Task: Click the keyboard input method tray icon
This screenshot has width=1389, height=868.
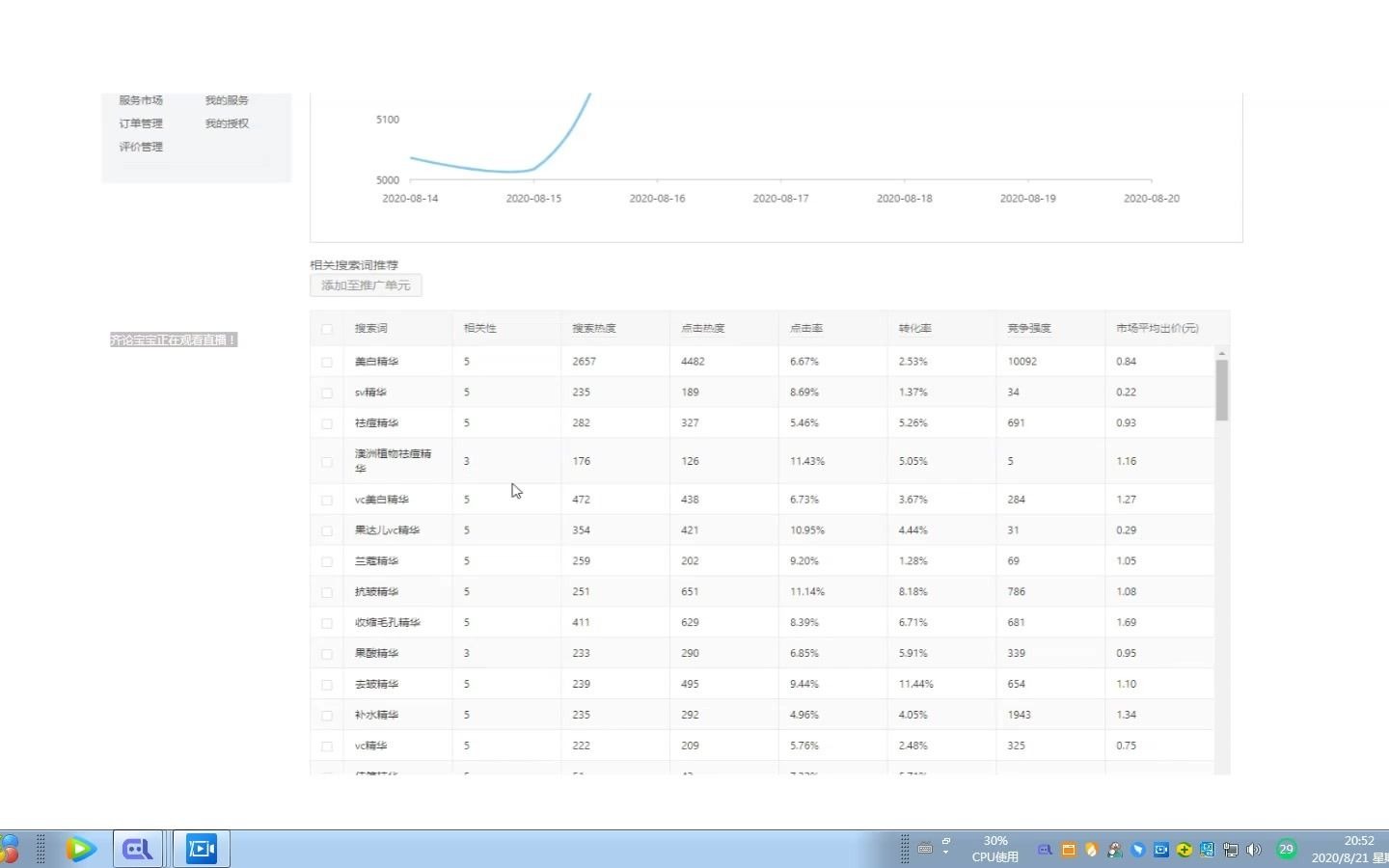Action: (x=925, y=849)
